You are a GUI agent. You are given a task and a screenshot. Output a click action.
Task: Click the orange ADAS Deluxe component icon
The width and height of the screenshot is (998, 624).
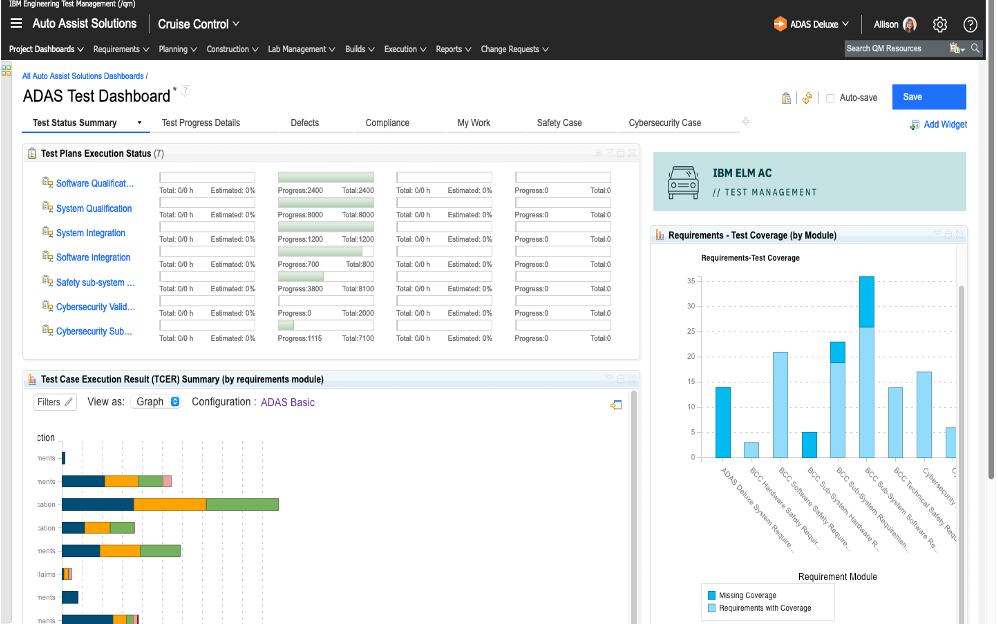[x=780, y=24]
